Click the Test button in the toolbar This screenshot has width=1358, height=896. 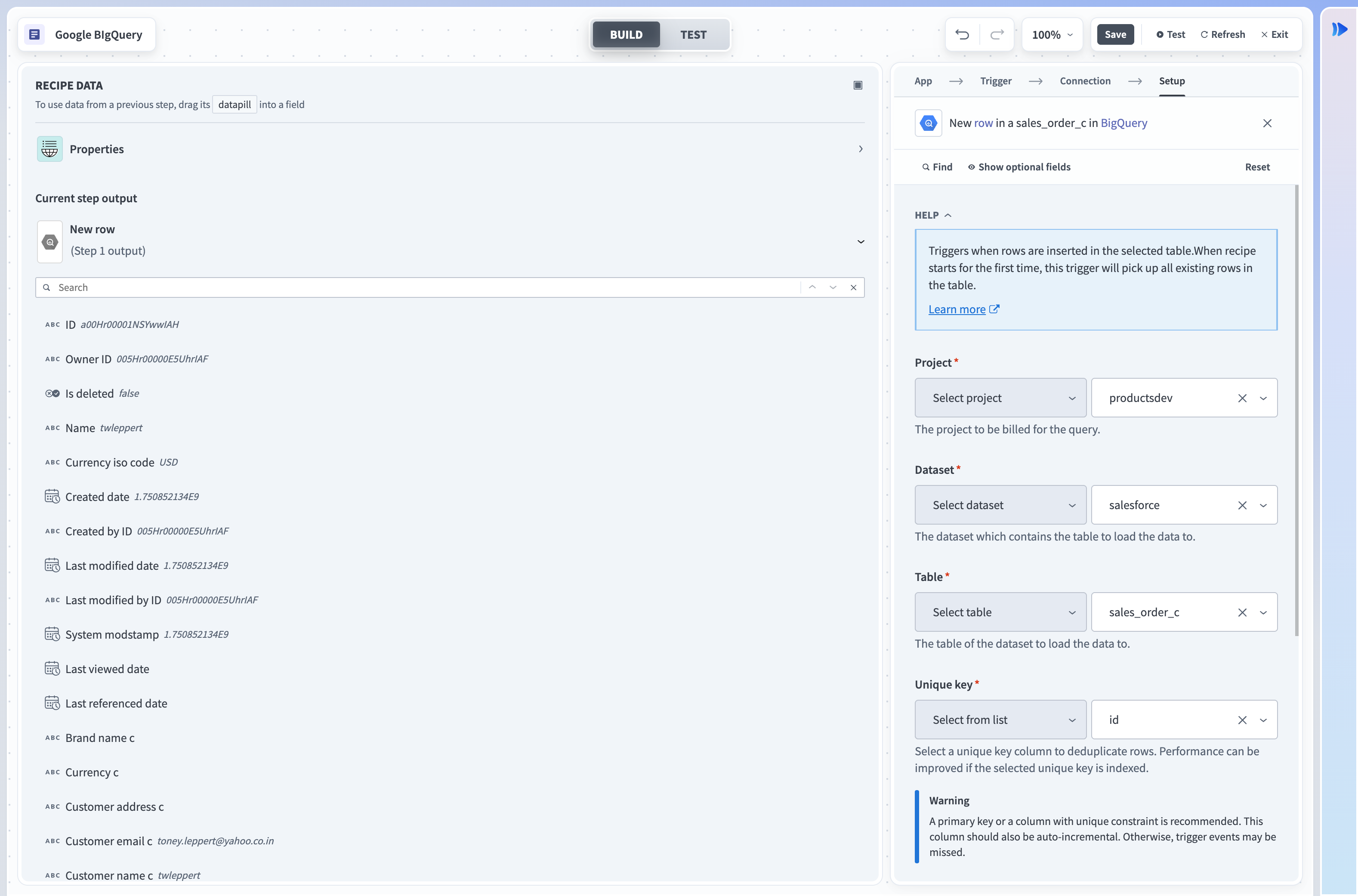click(1171, 34)
